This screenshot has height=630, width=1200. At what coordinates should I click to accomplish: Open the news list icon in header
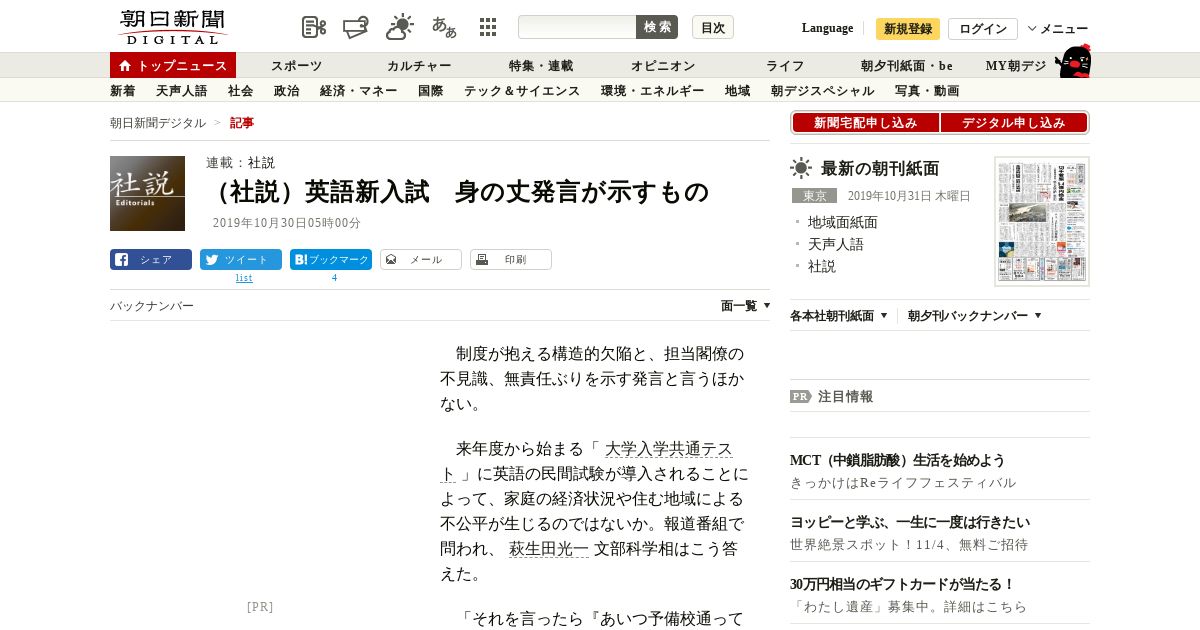pos(314,27)
